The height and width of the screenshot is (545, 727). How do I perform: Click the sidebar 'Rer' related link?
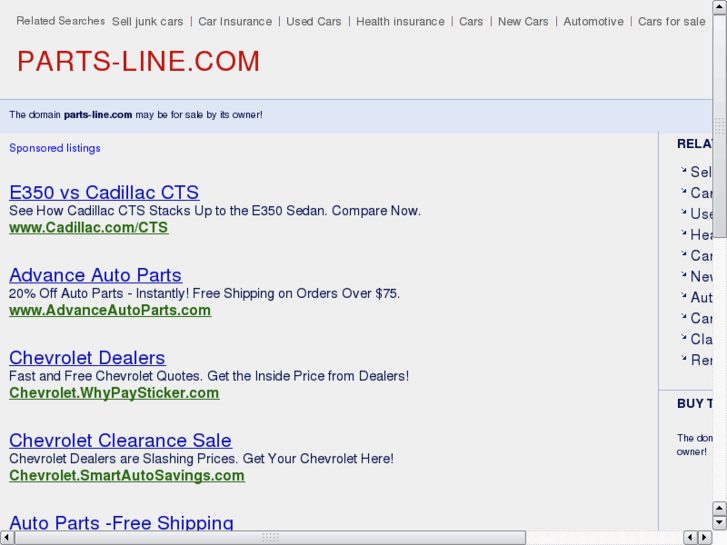tap(701, 360)
